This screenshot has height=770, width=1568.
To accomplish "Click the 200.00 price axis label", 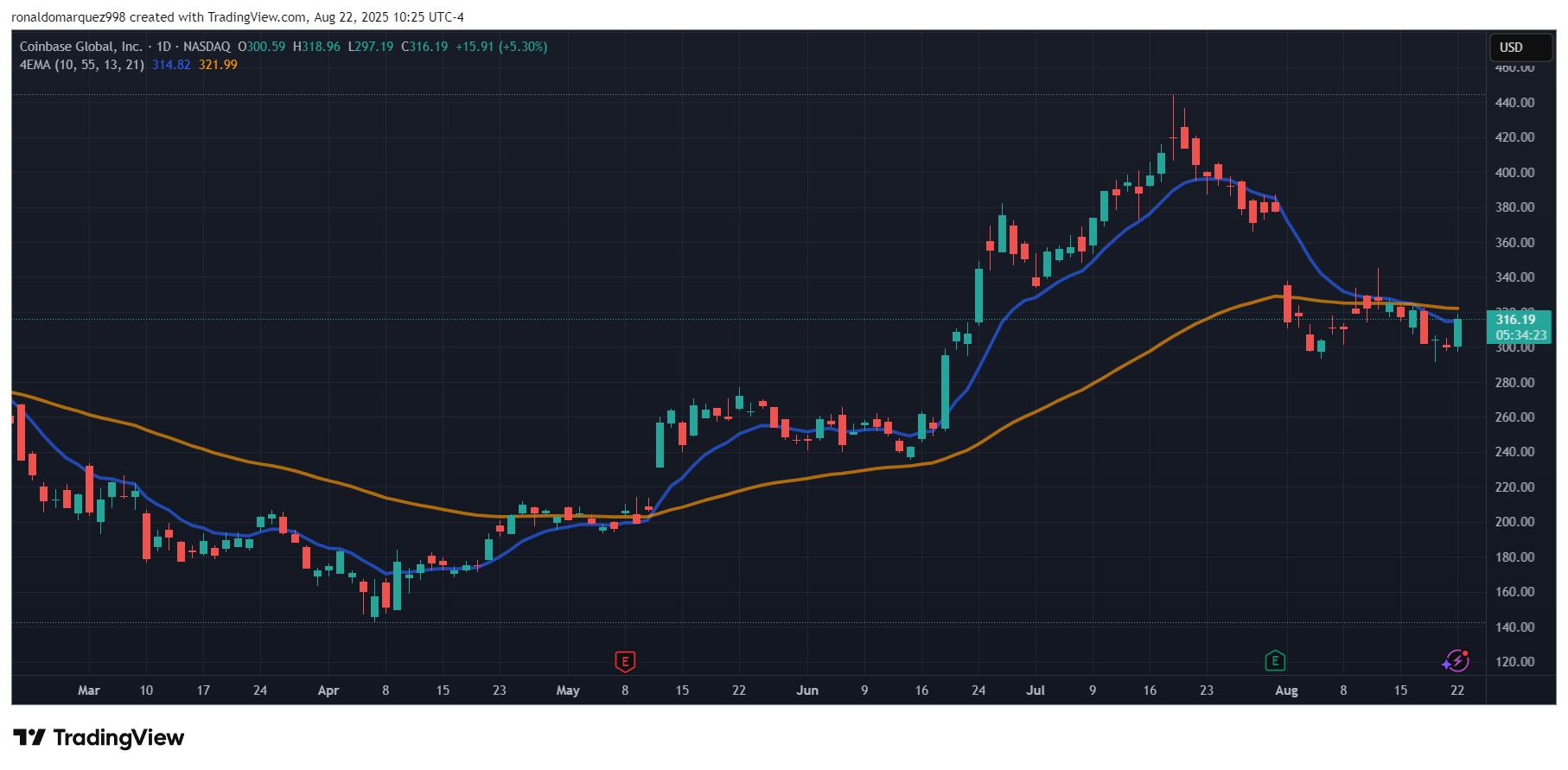I will pyautogui.click(x=1515, y=522).
